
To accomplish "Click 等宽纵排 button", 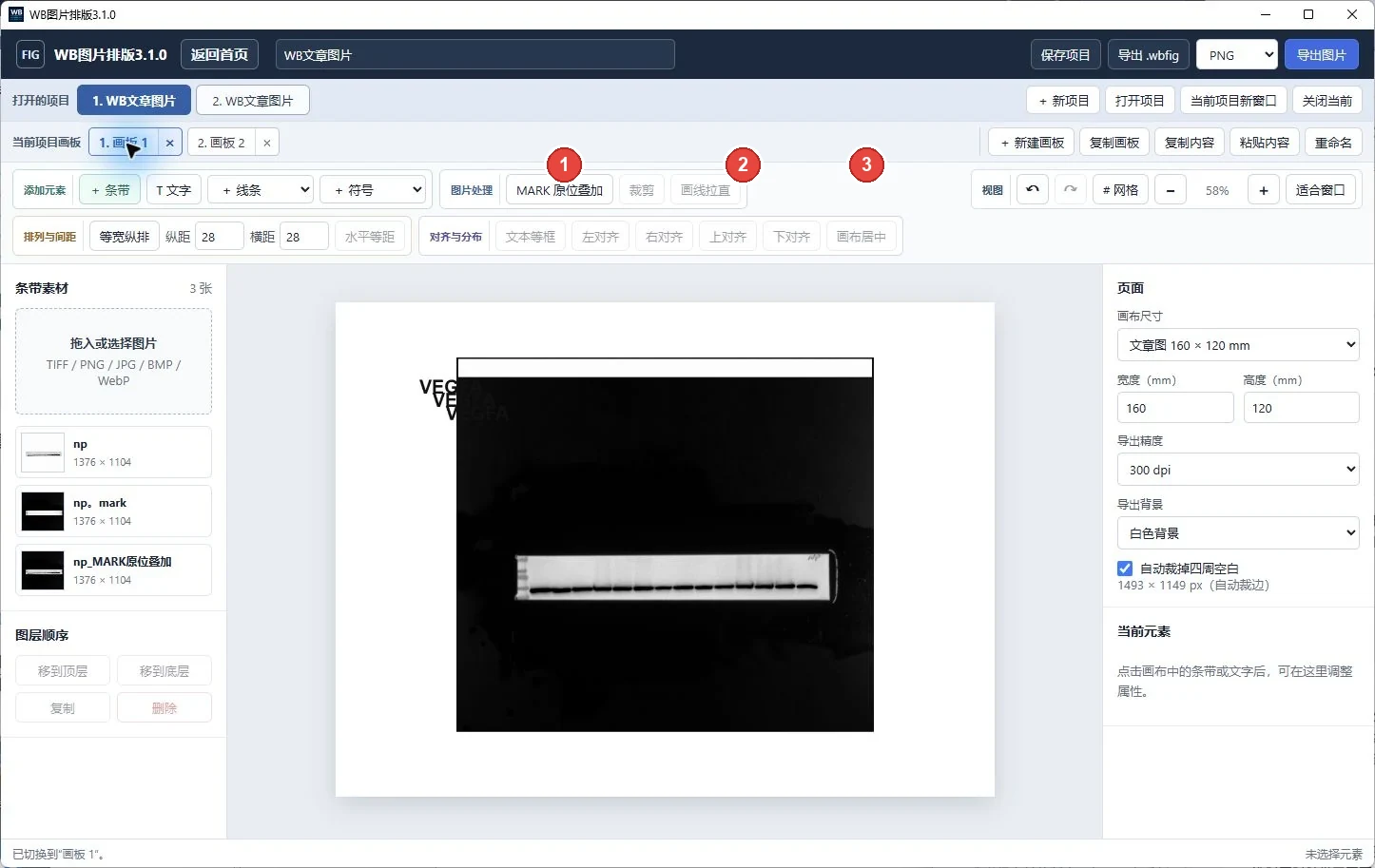I will point(125,237).
